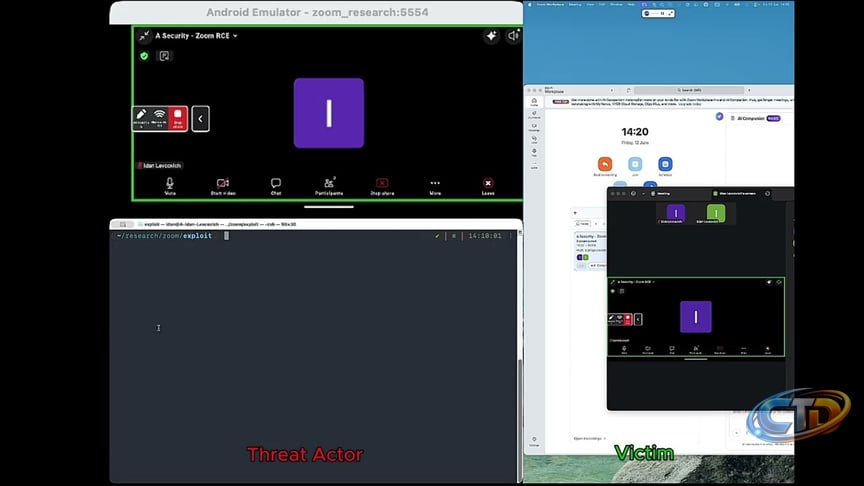864x486 pixels.
Task: Open the Upgrade today link in the banner
Action: 689,104
